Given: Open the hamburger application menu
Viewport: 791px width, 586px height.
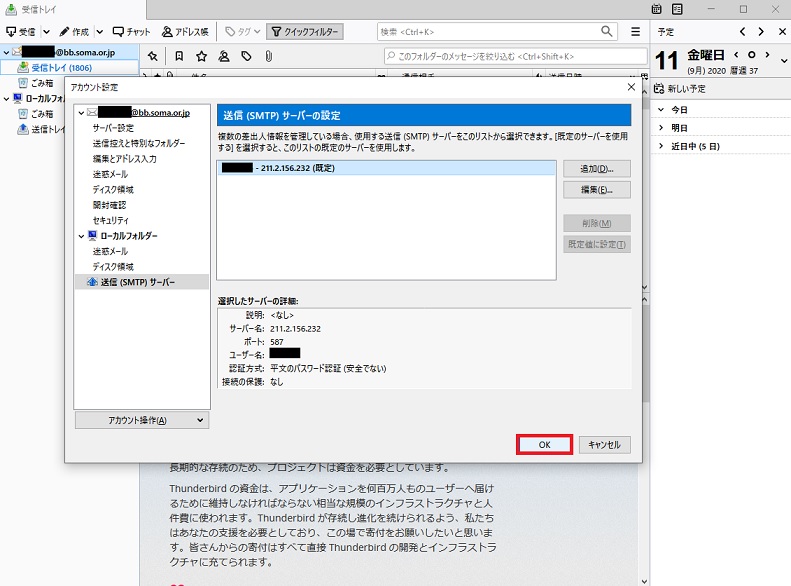Looking at the screenshot, I should (x=636, y=32).
